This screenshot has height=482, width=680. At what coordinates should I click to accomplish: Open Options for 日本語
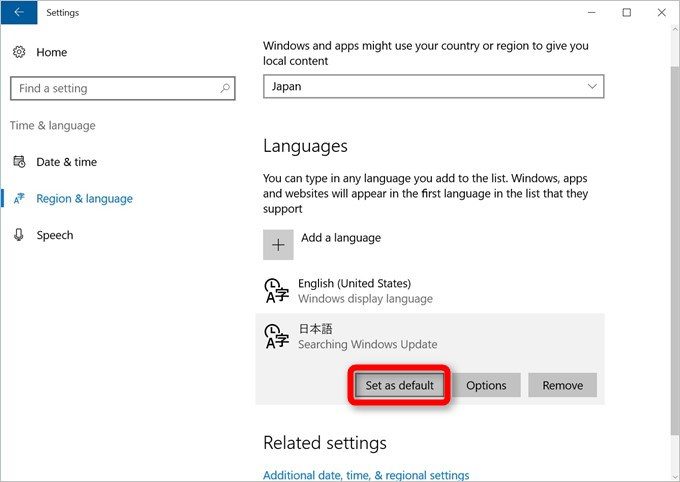pyautogui.click(x=486, y=385)
